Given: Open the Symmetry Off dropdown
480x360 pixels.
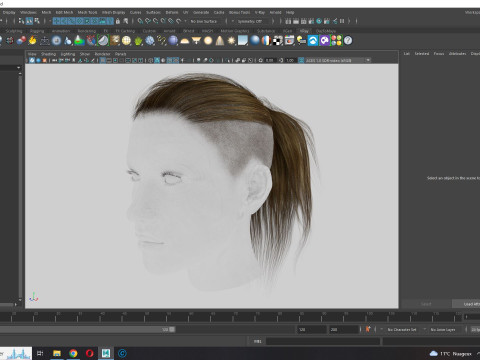Looking at the screenshot, I should point(252,21).
